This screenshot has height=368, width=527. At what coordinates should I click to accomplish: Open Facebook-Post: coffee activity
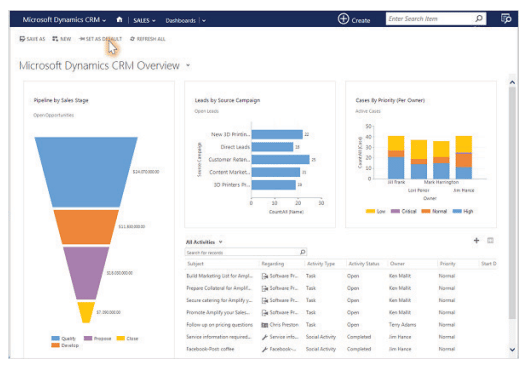click(210, 349)
